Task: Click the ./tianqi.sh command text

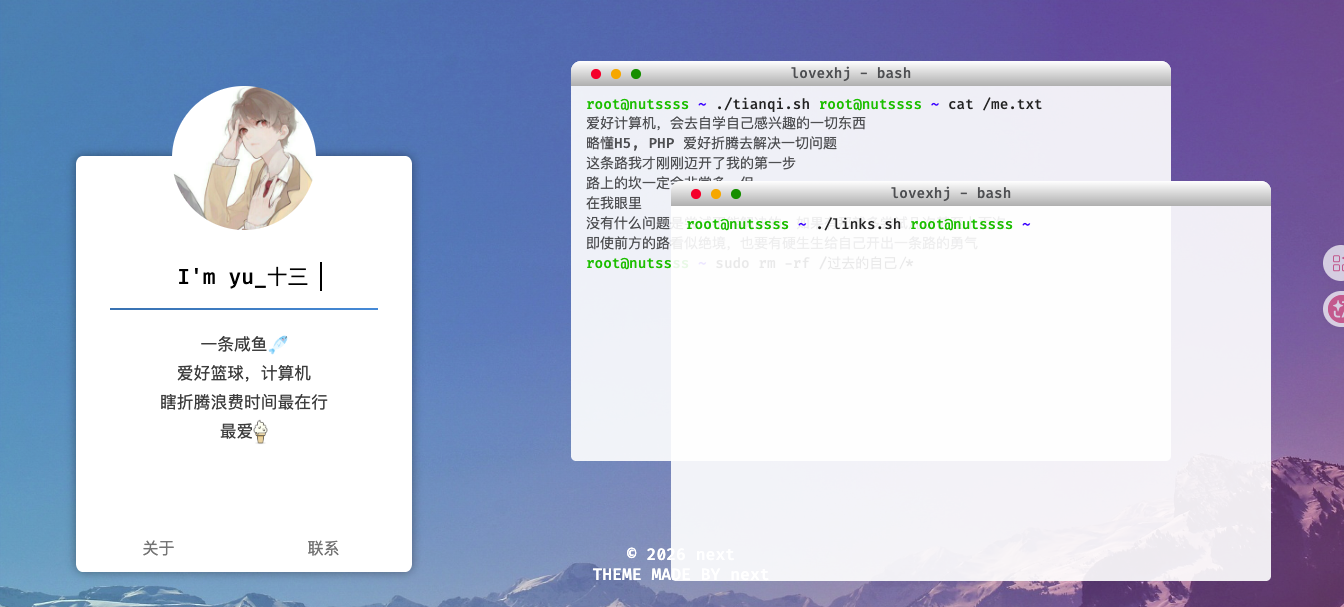Action: (763, 104)
